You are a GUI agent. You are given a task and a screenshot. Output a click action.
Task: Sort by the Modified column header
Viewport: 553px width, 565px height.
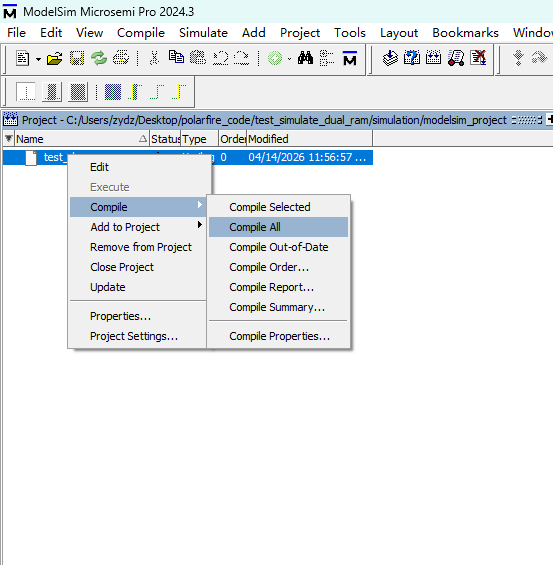309,139
